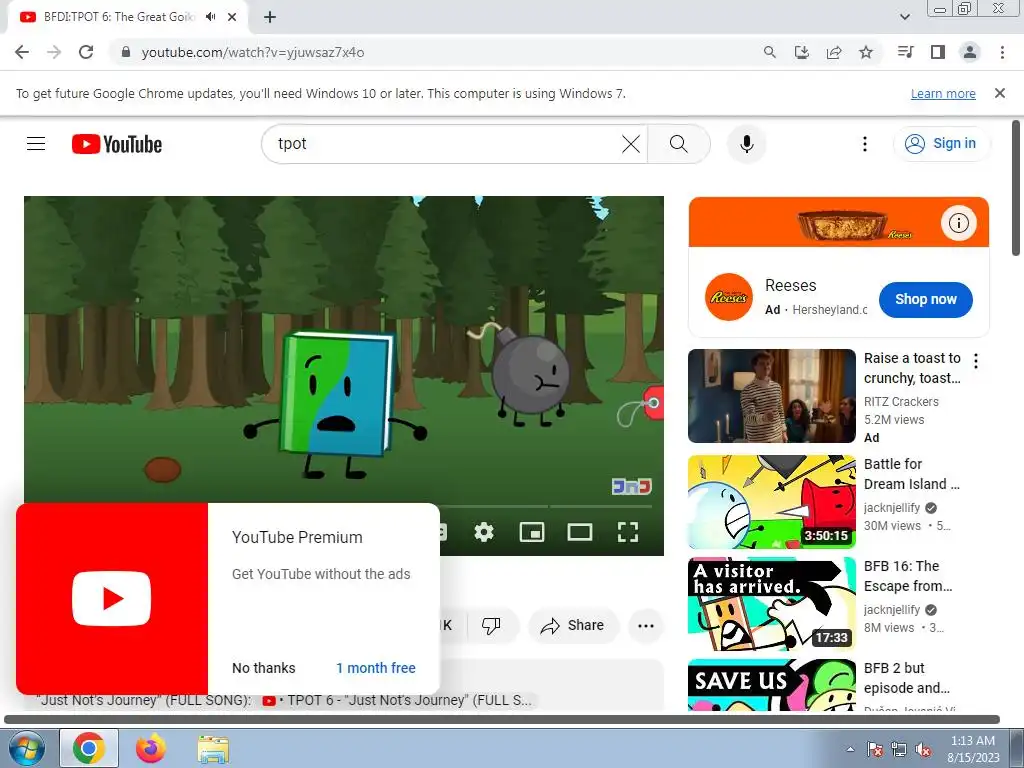Dislike the video with the thumbs-down button
This screenshot has height=768, width=1024.
point(491,626)
